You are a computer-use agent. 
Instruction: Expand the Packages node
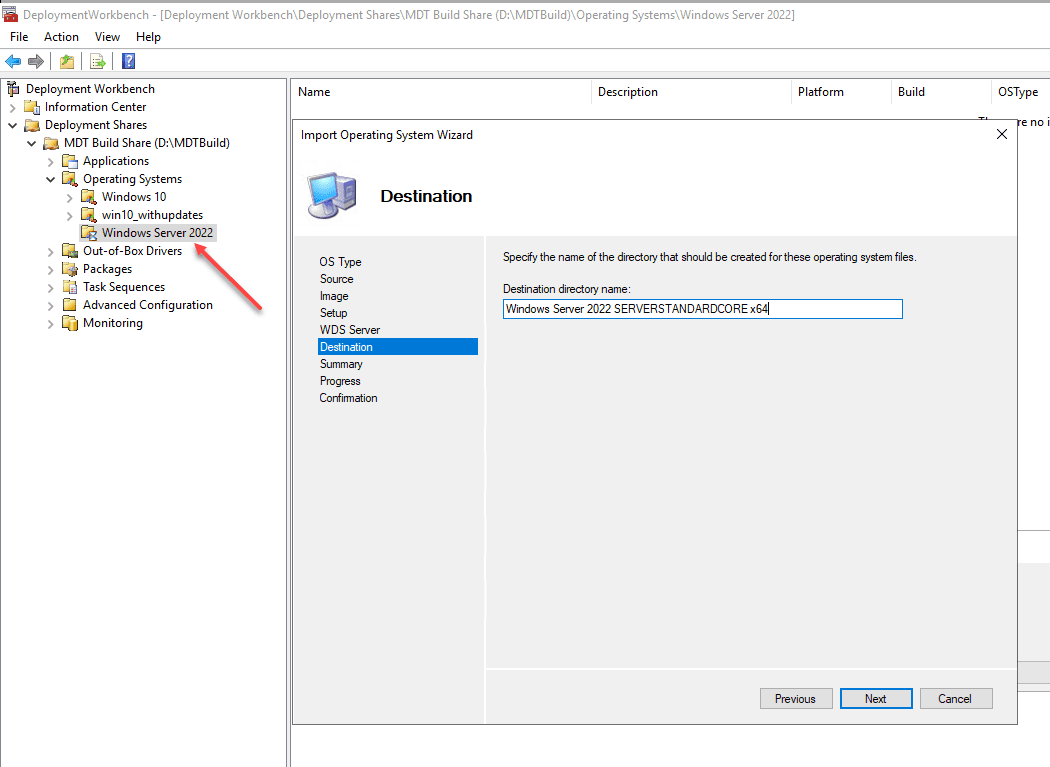pyautogui.click(x=50, y=270)
